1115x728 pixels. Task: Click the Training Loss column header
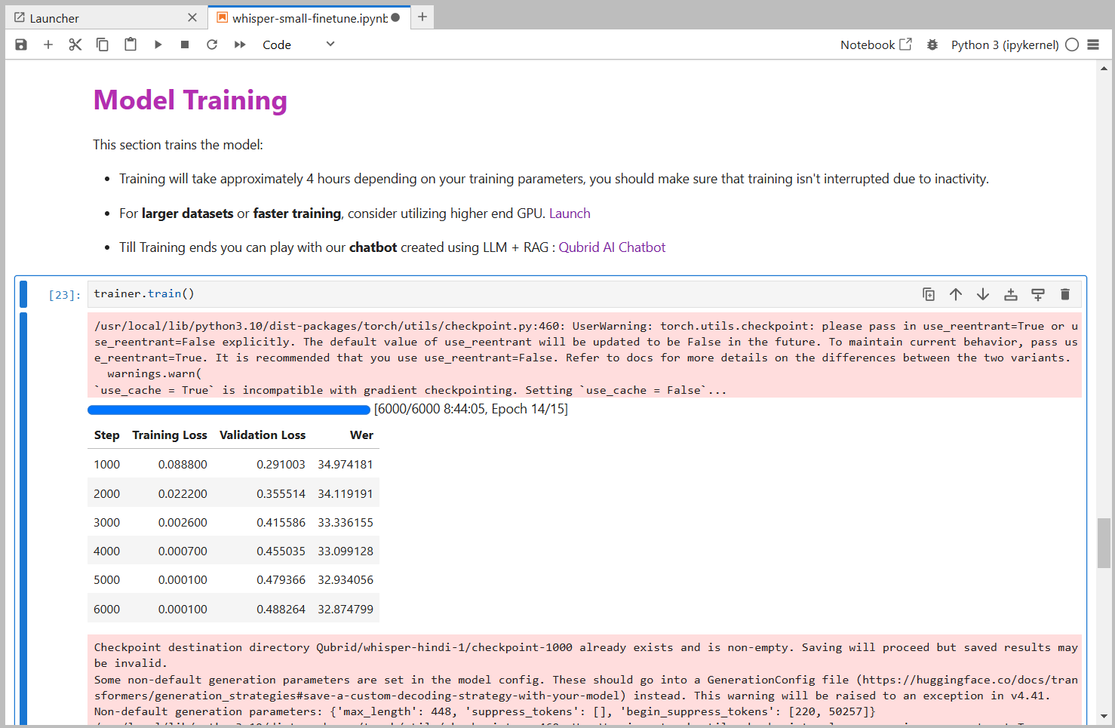(169, 435)
